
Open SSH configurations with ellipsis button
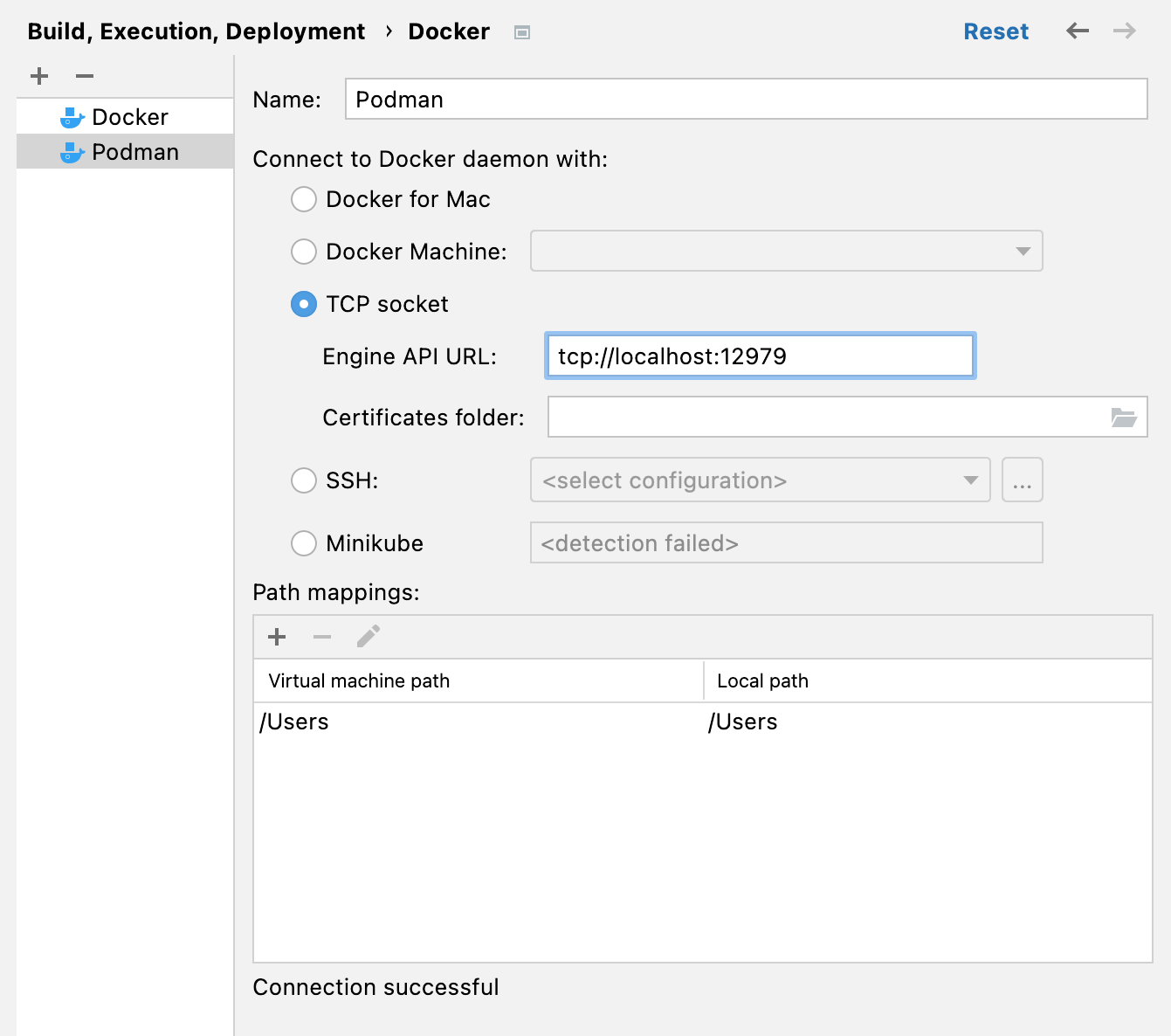pyautogui.click(x=1023, y=480)
